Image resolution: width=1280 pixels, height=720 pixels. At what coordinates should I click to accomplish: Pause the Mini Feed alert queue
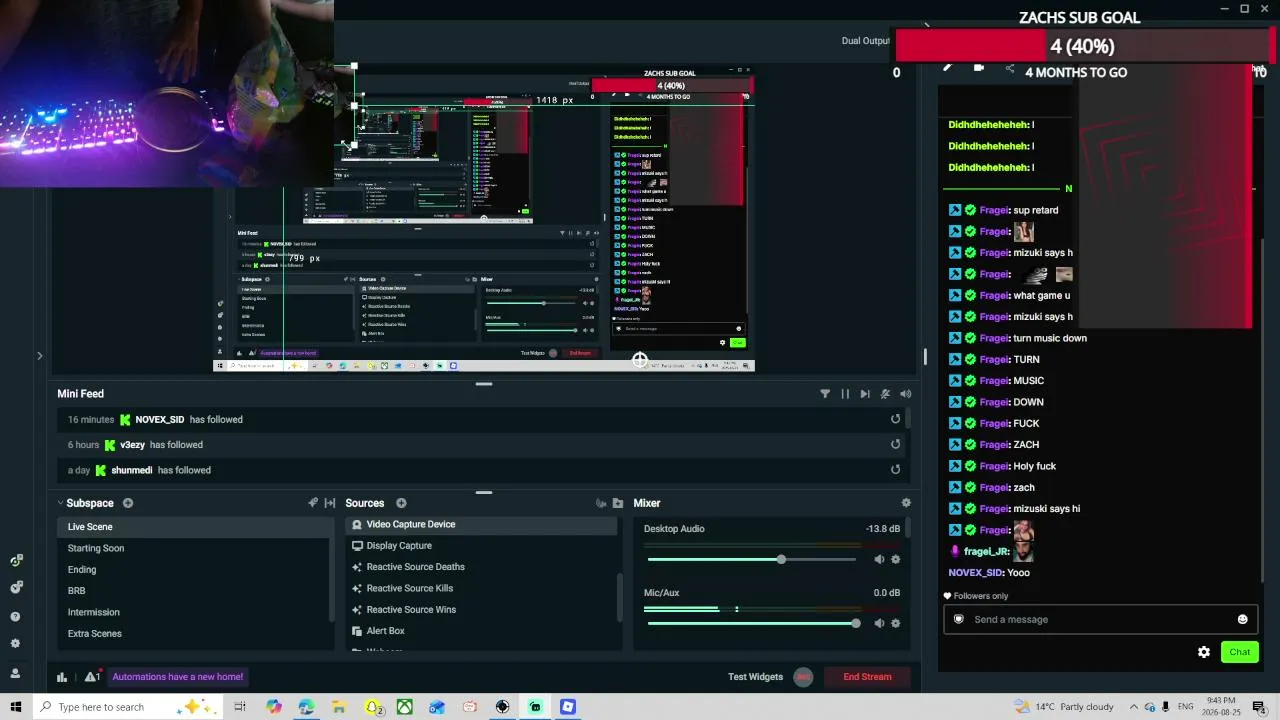tap(845, 394)
